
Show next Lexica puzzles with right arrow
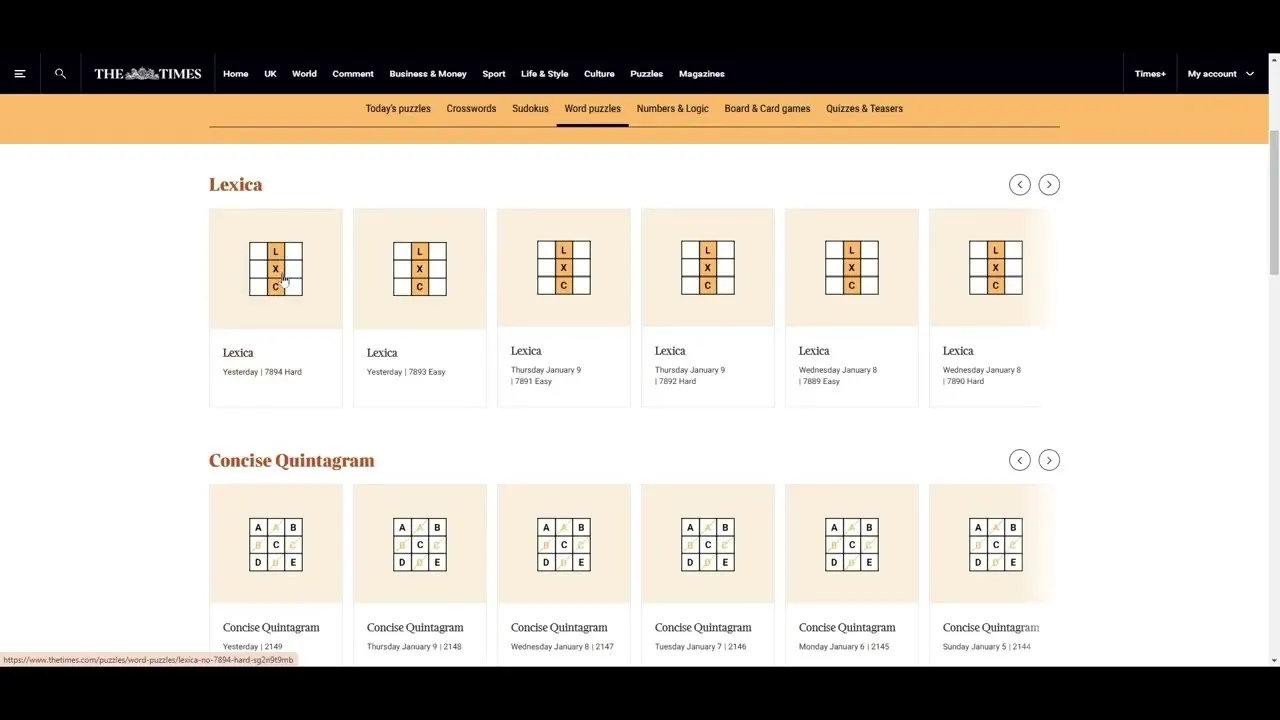tap(1049, 184)
